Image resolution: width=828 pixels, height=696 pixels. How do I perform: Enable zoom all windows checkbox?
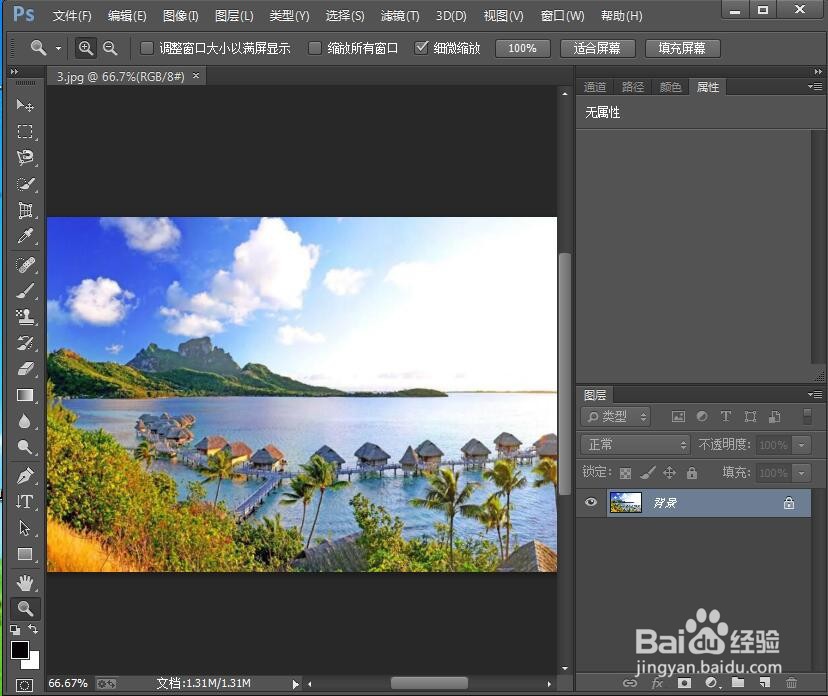315,48
